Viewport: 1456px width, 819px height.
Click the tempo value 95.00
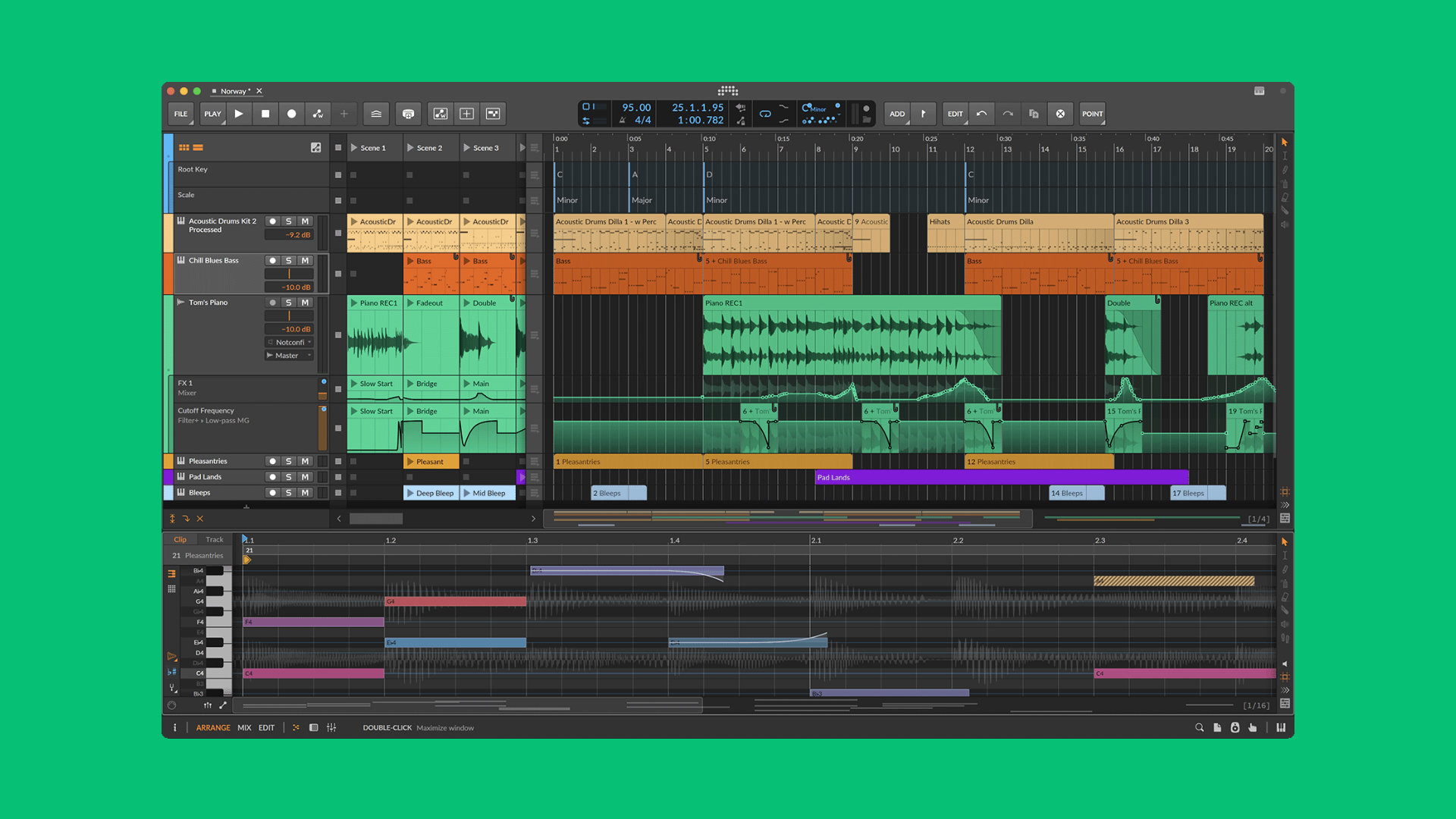tap(635, 108)
